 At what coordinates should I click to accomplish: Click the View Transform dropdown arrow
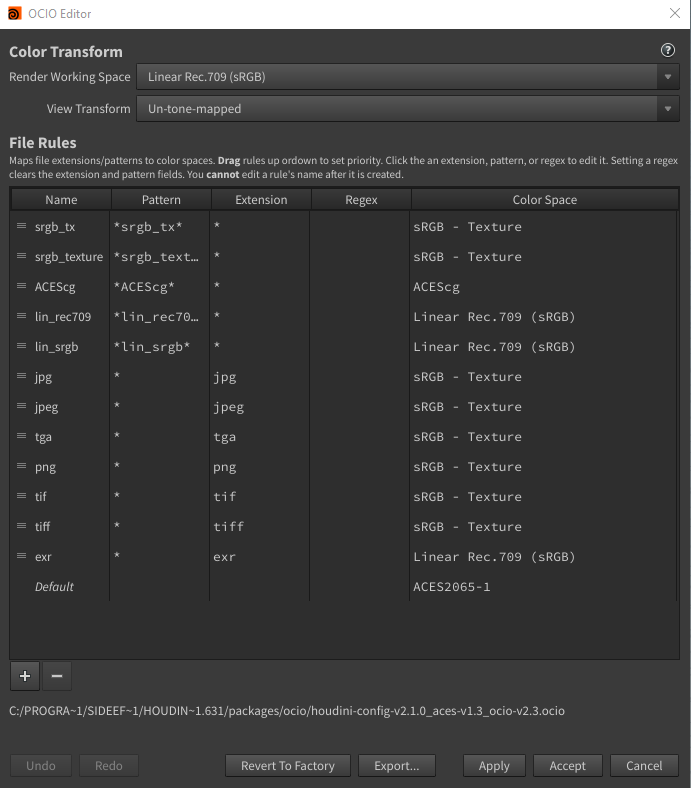click(x=668, y=109)
